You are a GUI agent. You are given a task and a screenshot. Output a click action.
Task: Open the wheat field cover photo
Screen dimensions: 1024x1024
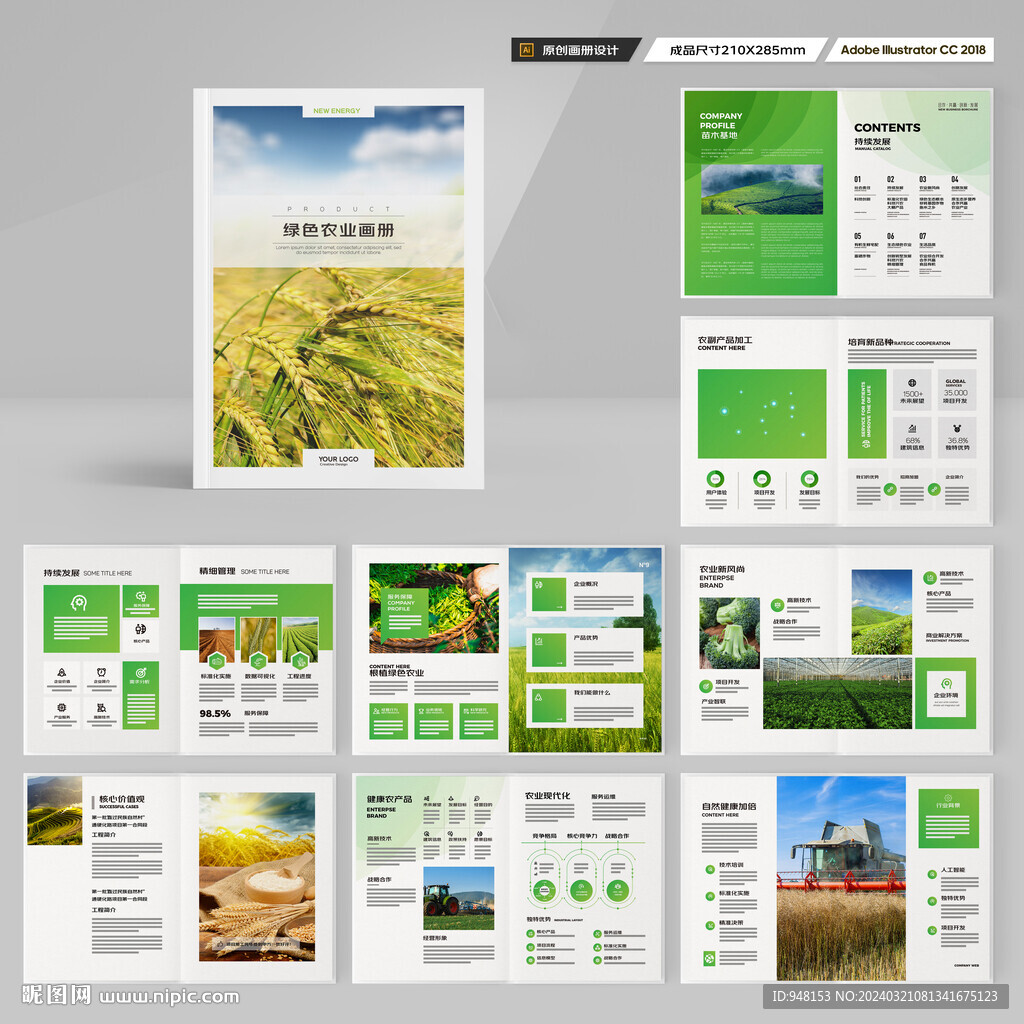(338, 366)
